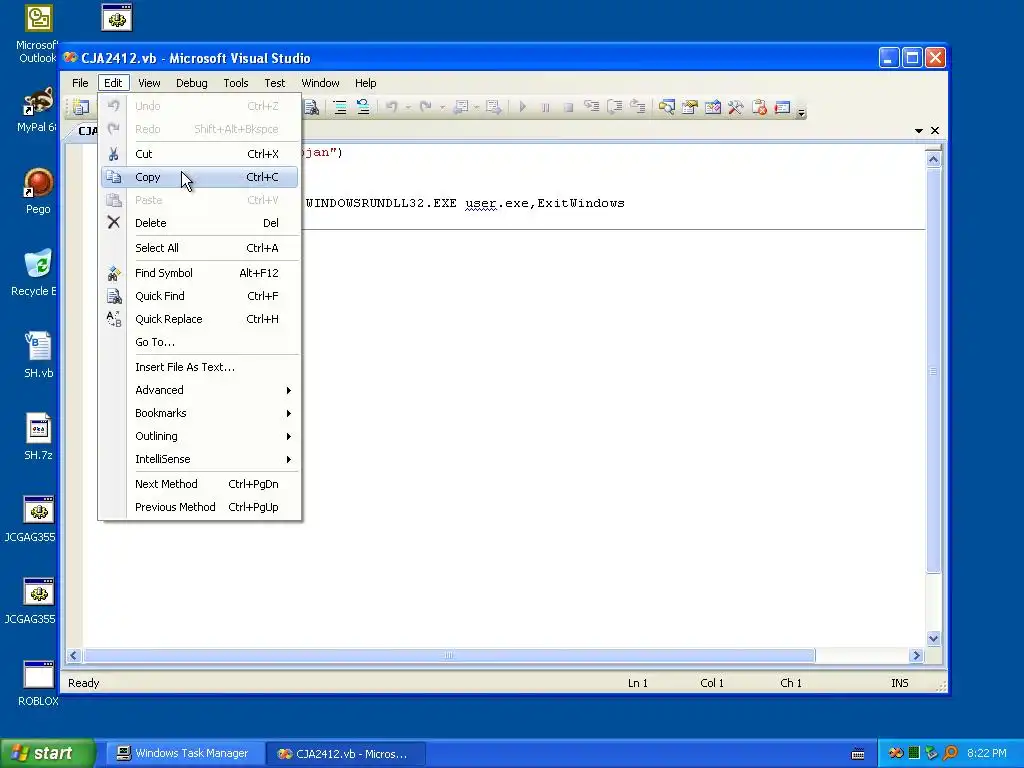Viewport: 1024px width, 768px height.
Task: Open the Tools menu
Action: [236, 83]
